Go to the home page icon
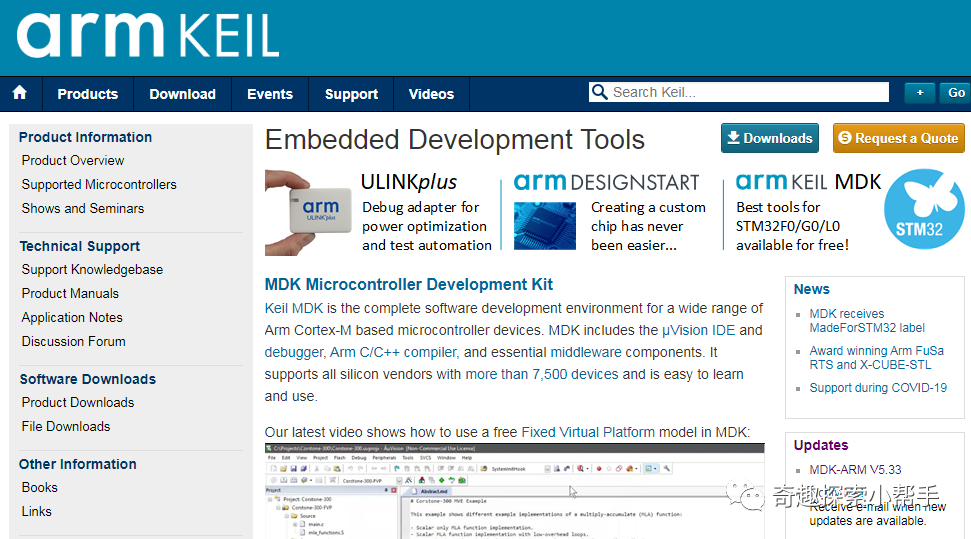Screen dimensions: 971x539 point(20,93)
